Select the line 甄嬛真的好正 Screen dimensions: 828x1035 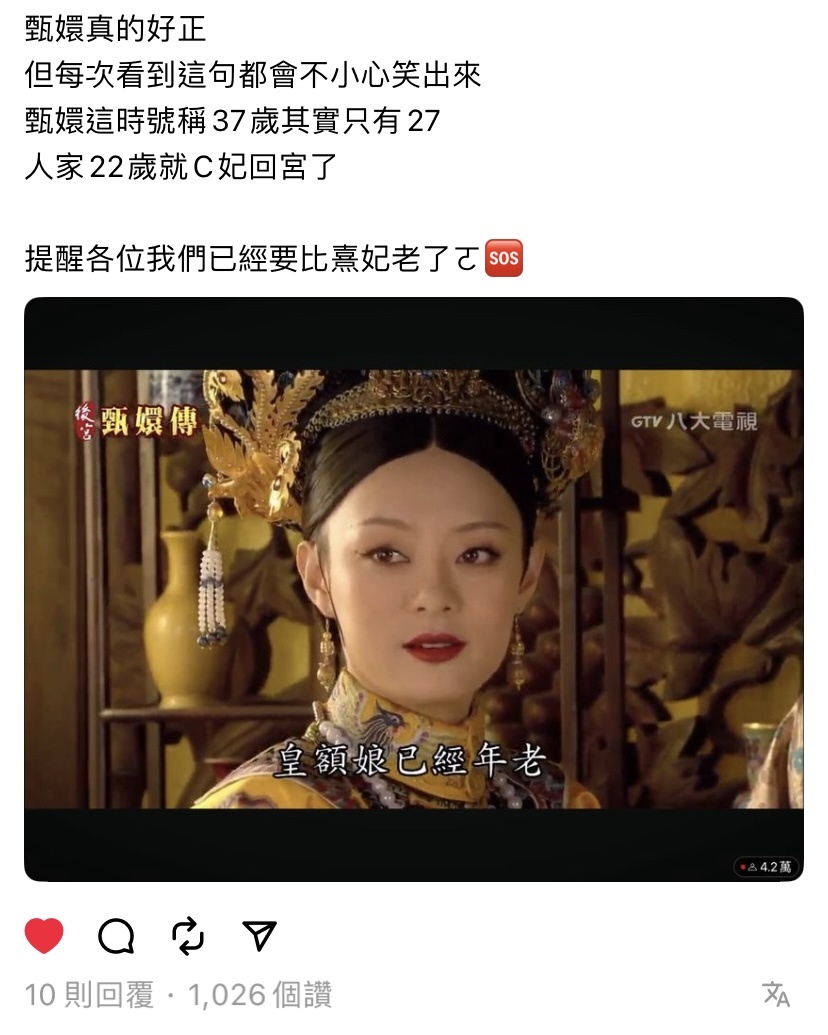[x=116, y=29]
